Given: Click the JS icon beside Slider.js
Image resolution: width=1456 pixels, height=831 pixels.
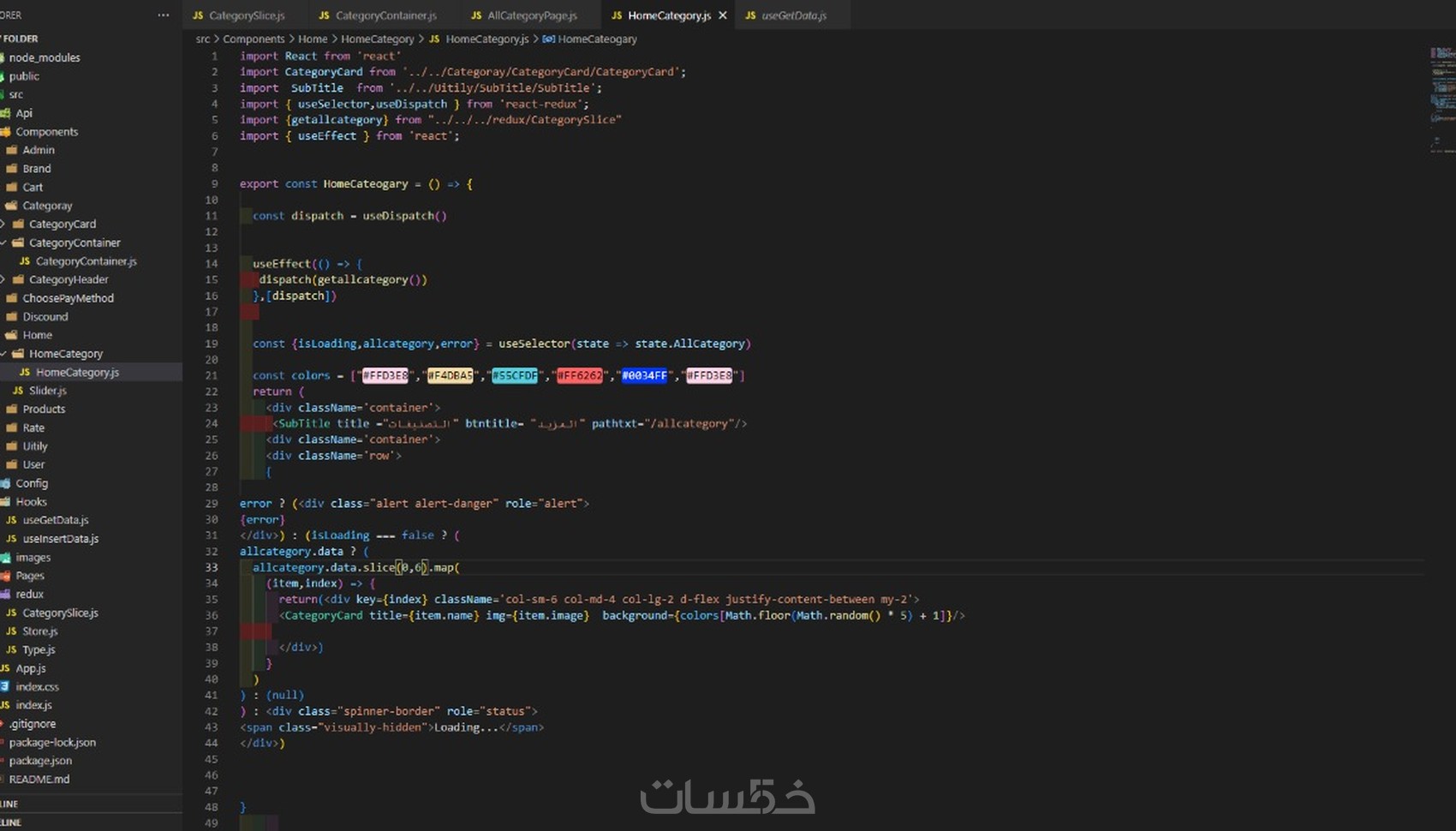Looking at the screenshot, I should tap(18, 391).
